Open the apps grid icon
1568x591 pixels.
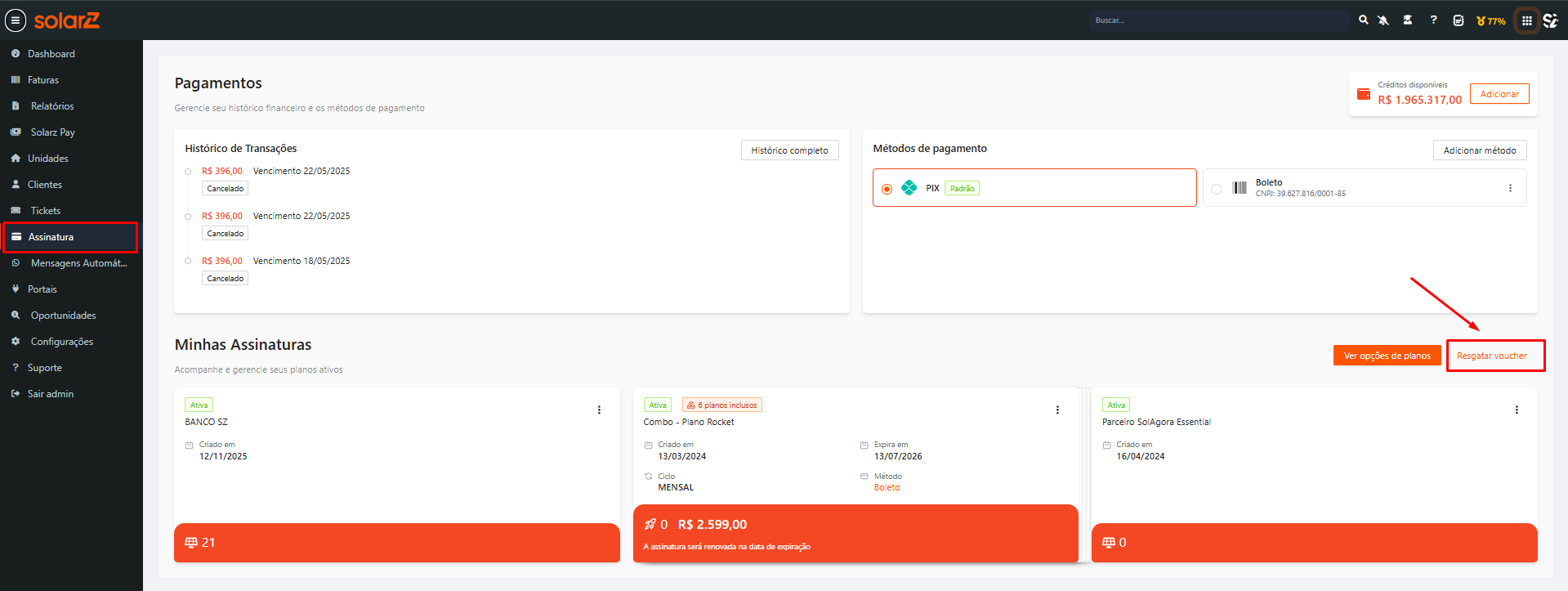1526,20
